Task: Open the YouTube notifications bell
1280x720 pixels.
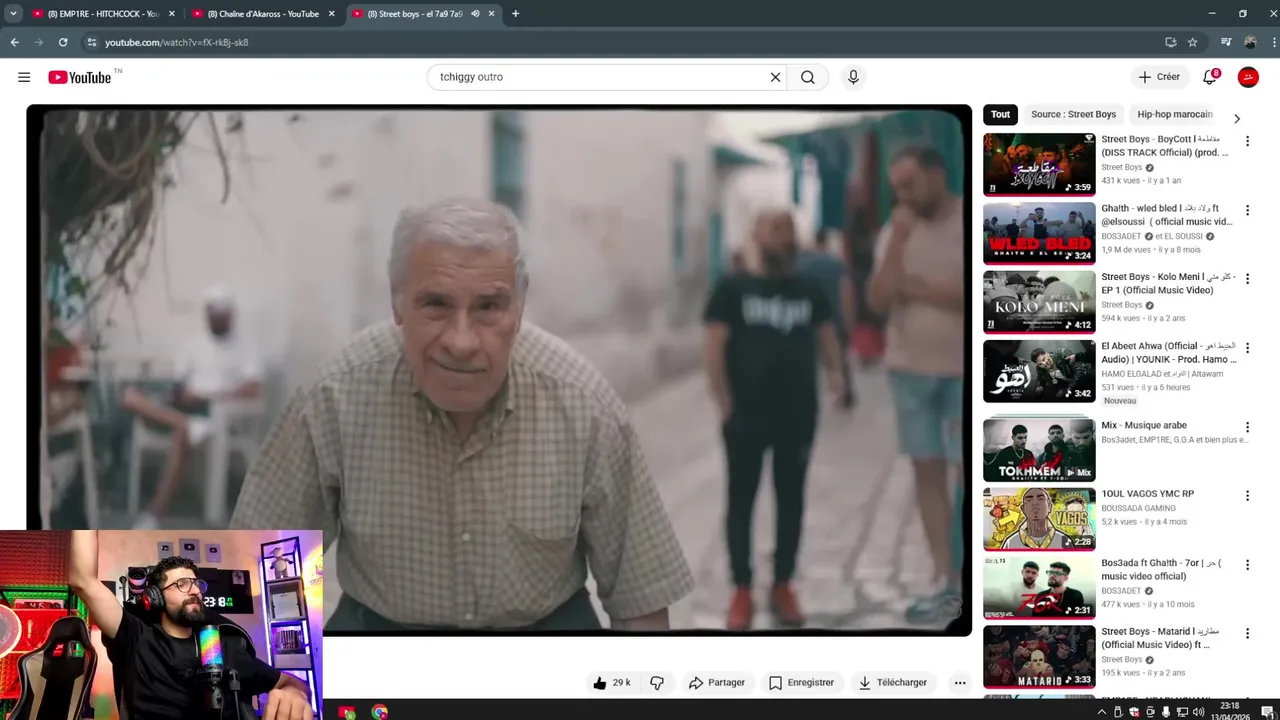Action: point(1210,77)
